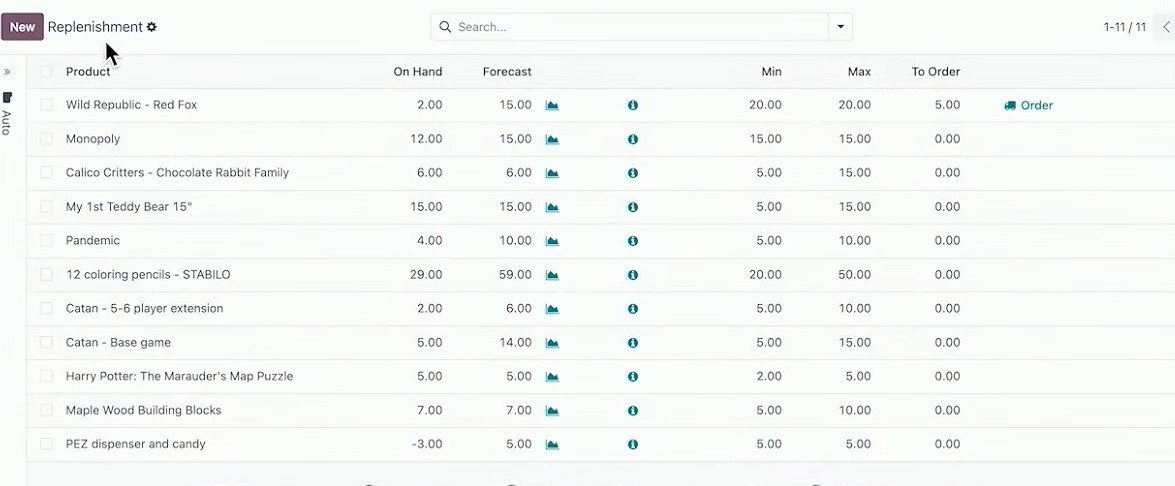Image resolution: width=1175 pixels, height=486 pixels.
Task: Show replenishment info for Catan - Base game
Action: point(632,343)
